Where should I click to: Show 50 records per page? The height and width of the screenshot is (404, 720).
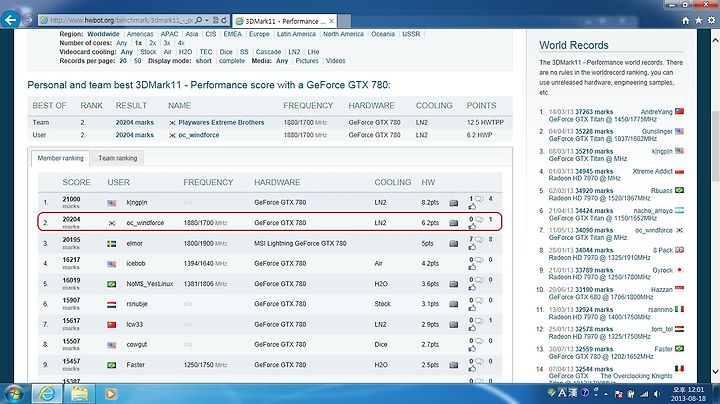tap(137, 61)
